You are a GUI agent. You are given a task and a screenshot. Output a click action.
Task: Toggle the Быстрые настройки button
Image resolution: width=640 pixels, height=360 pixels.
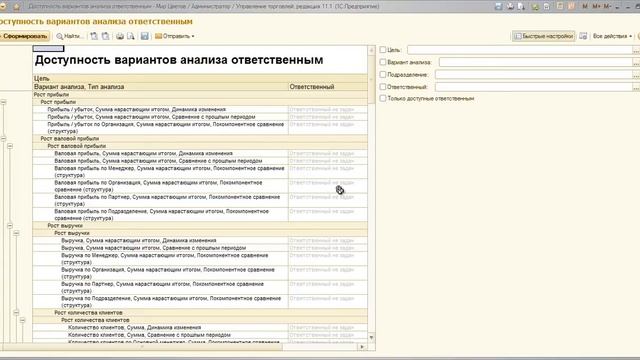[x=544, y=36]
